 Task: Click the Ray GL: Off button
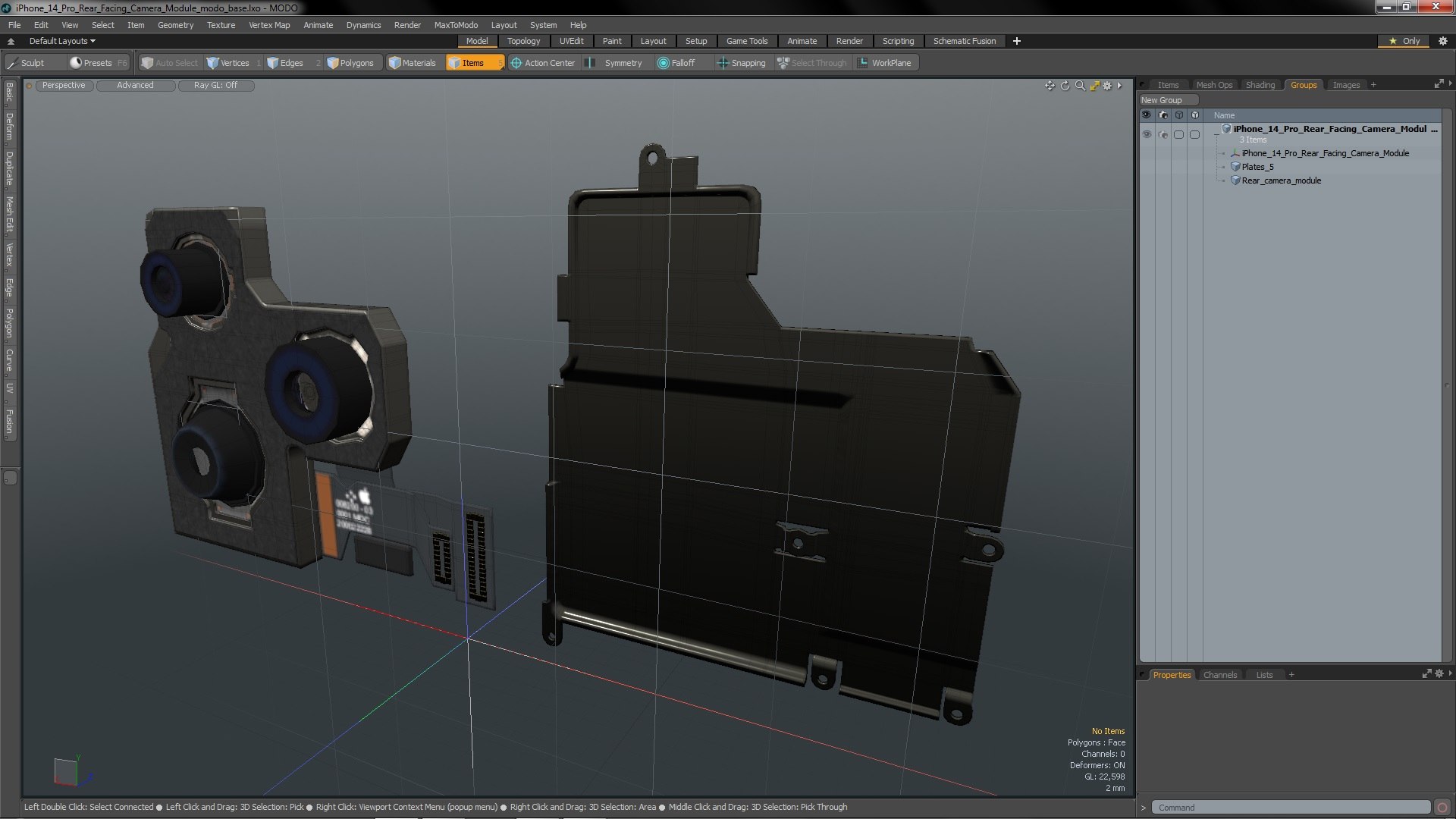click(215, 85)
